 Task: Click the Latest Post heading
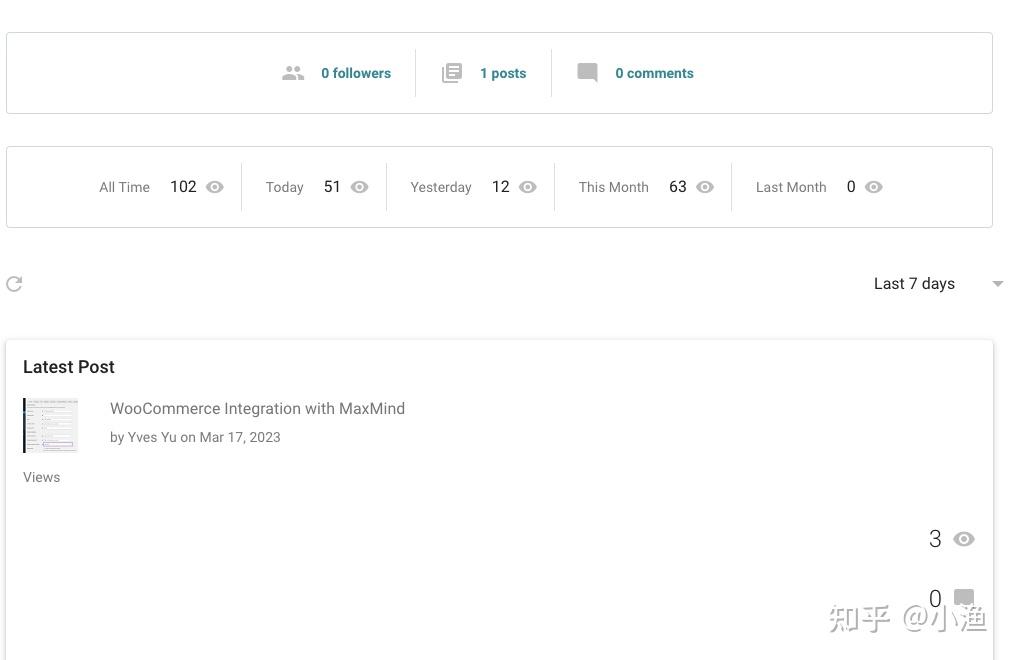[69, 367]
